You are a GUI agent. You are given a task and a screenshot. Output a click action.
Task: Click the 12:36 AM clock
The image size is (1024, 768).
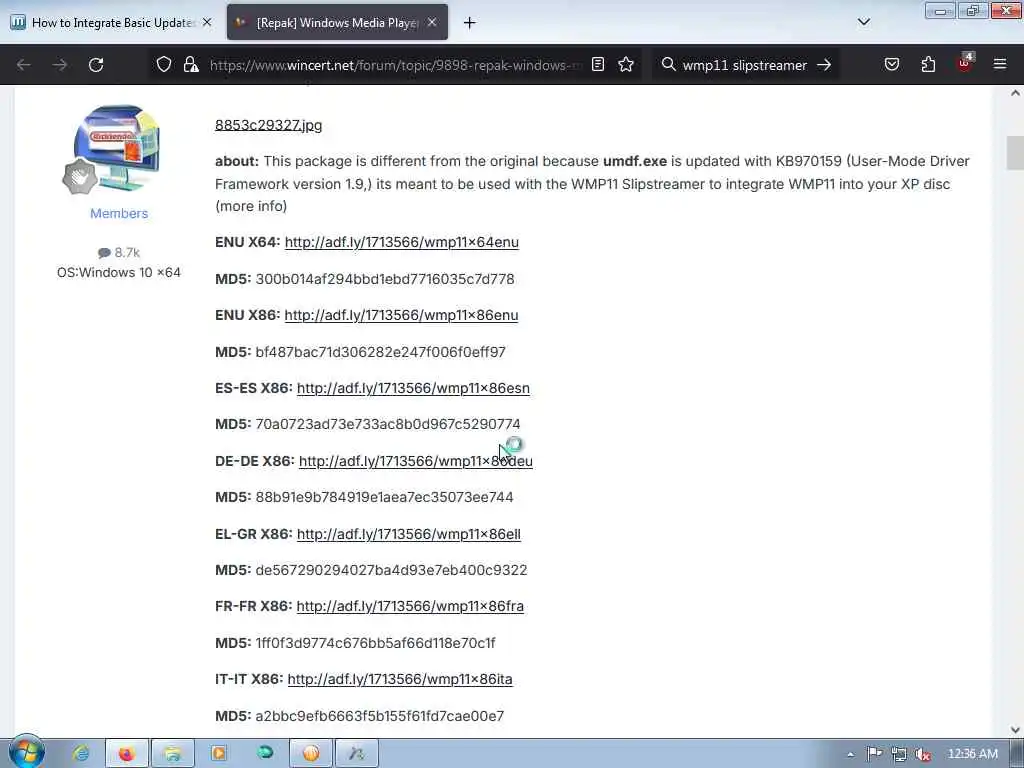coord(972,754)
